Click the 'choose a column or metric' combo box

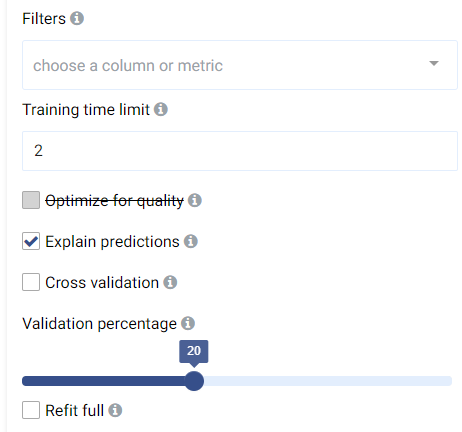tap(240, 65)
